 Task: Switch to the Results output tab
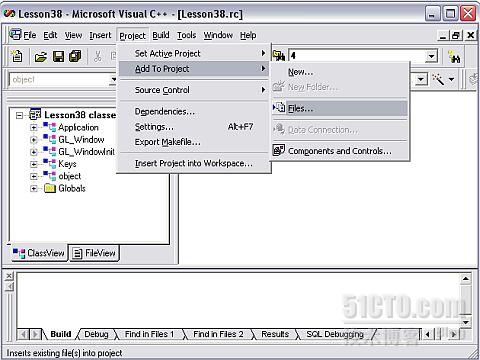coord(275,334)
